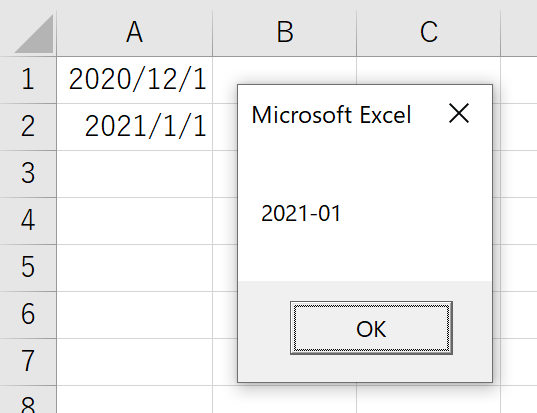Select column B header
The image size is (537, 413).
(x=285, y=32)
